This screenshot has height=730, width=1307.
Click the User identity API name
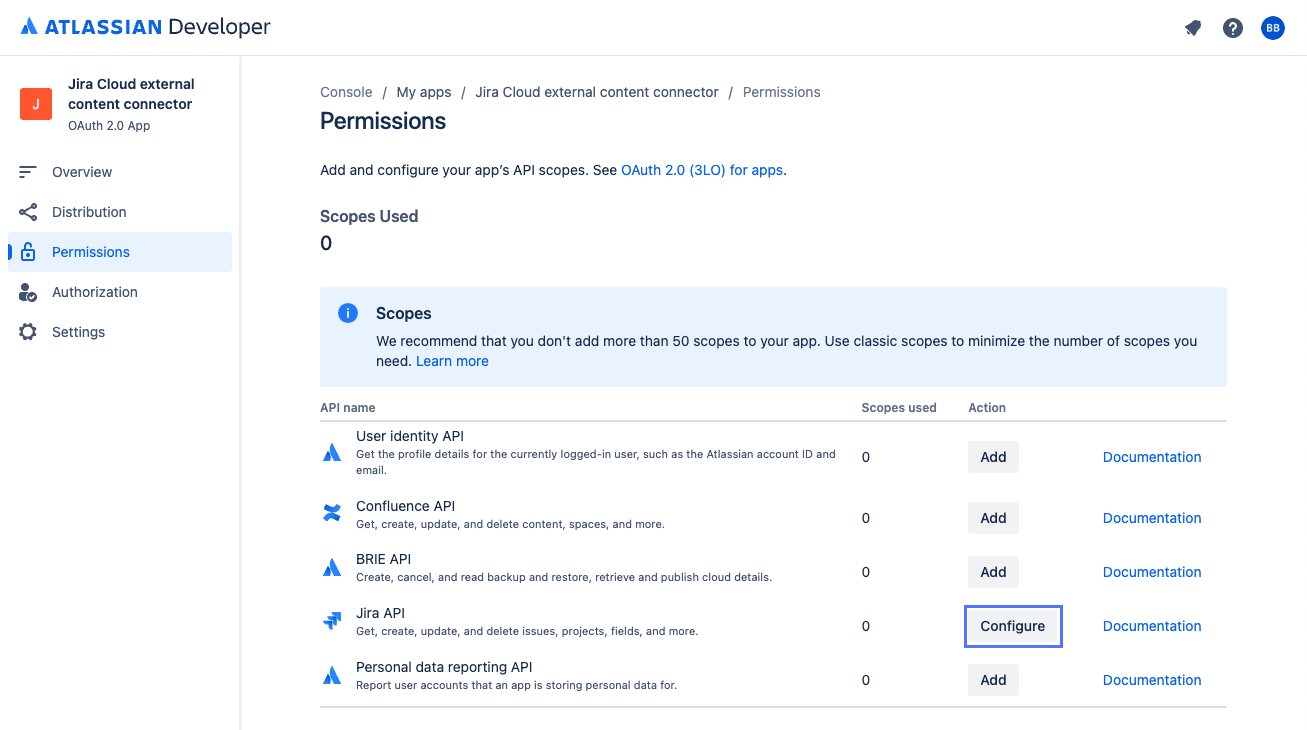pyautogui.click(x=410, y=436)
